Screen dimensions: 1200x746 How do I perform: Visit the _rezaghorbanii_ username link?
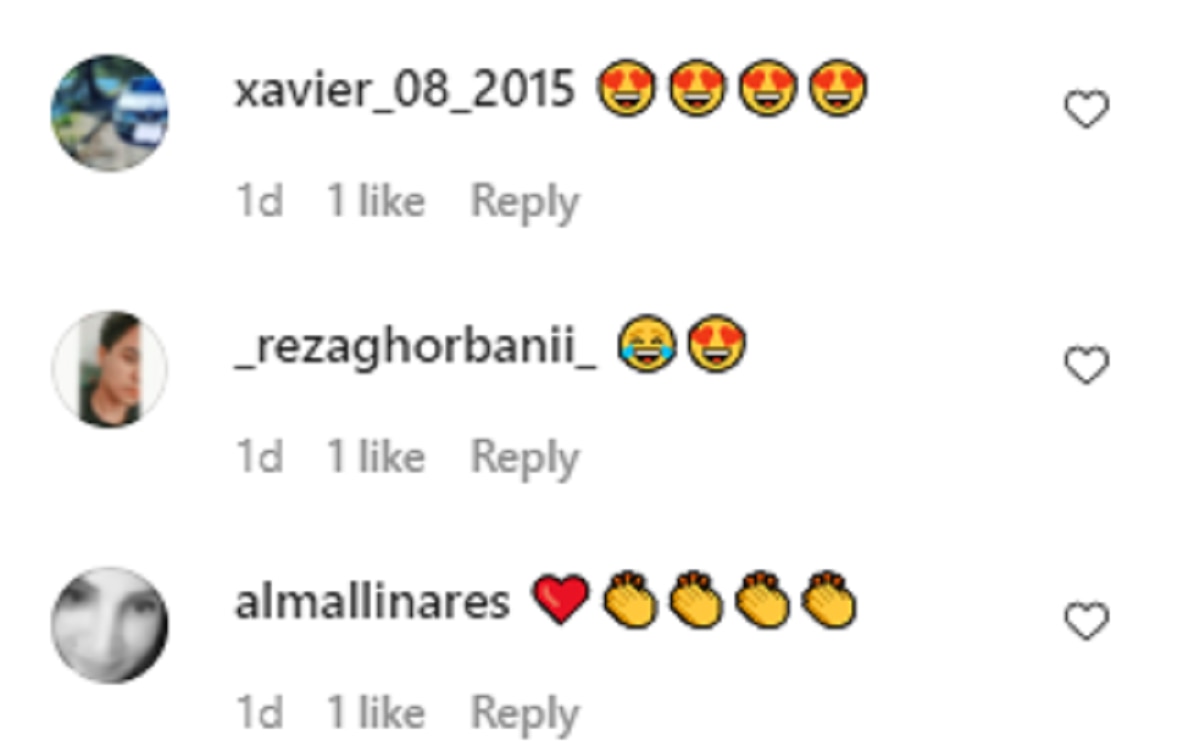[415, 348]
